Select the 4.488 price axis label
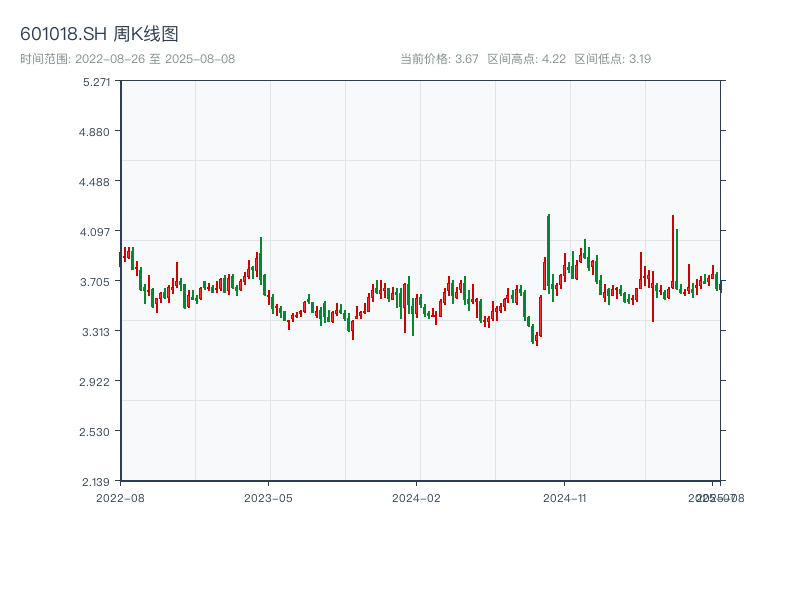Screen dimensions: 800x600 coord(96,181)
